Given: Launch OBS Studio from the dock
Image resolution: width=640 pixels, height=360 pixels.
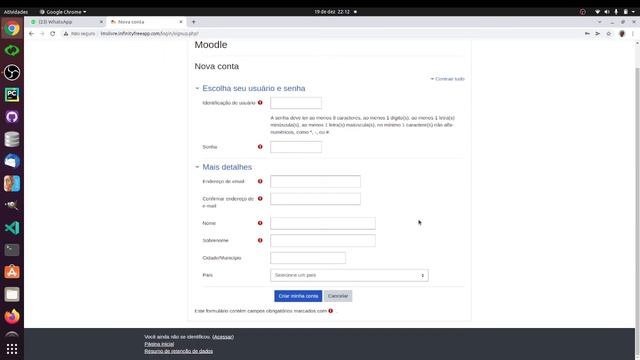Looking at the screenshot, I should click(x=12, y=73).
